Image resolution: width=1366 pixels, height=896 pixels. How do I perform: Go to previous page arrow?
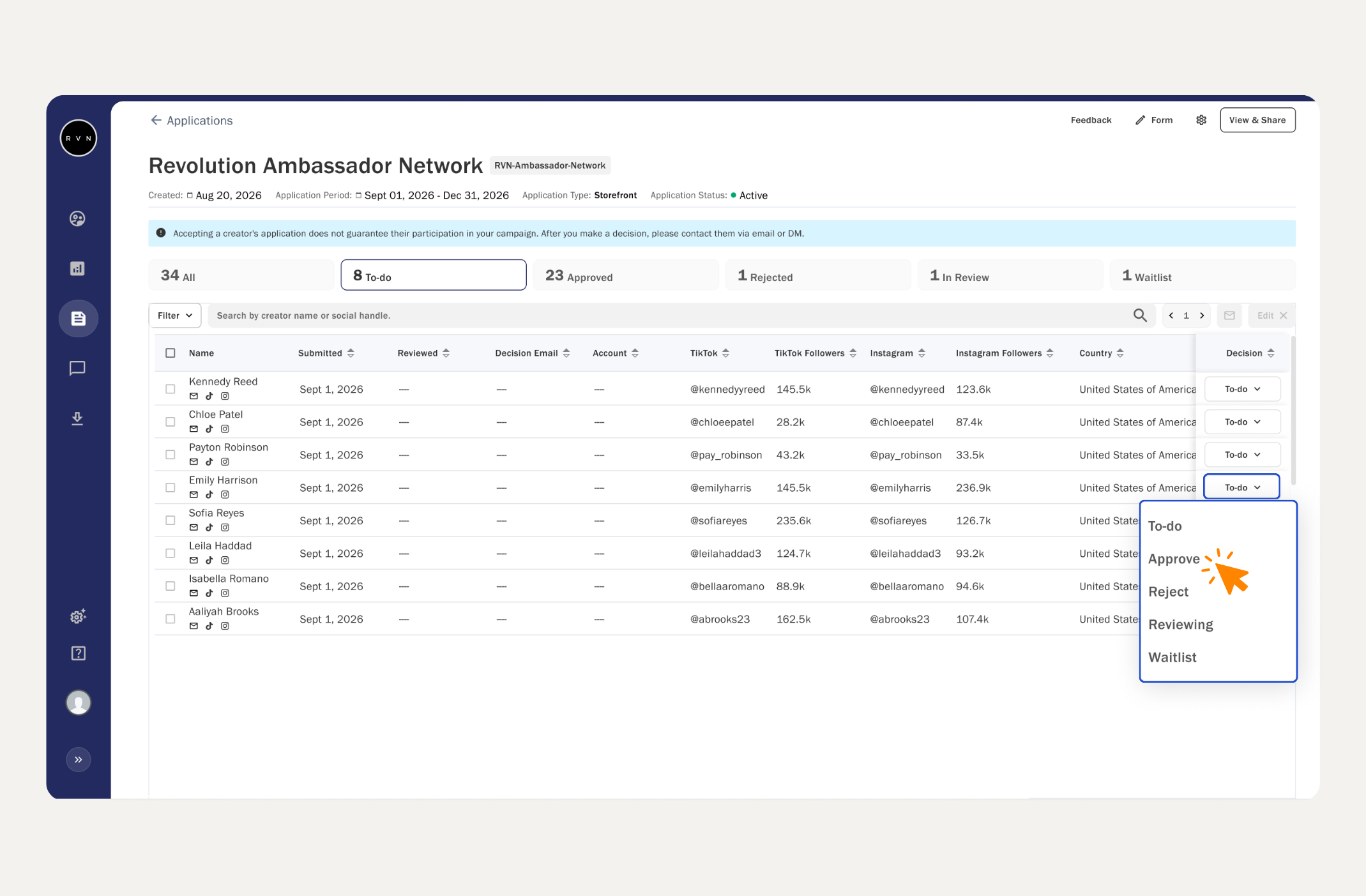click(1171, 315)
